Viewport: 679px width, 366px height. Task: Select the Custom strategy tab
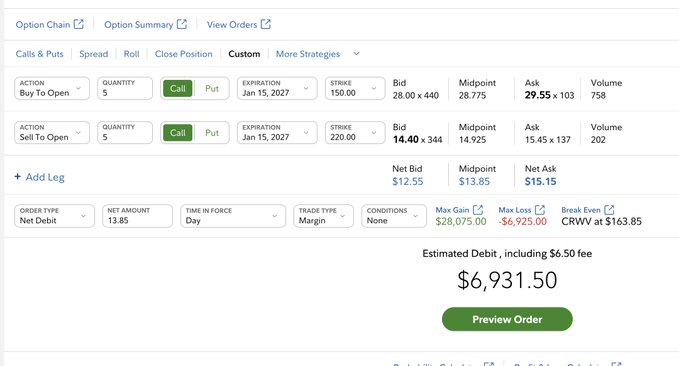pos(244,54)
